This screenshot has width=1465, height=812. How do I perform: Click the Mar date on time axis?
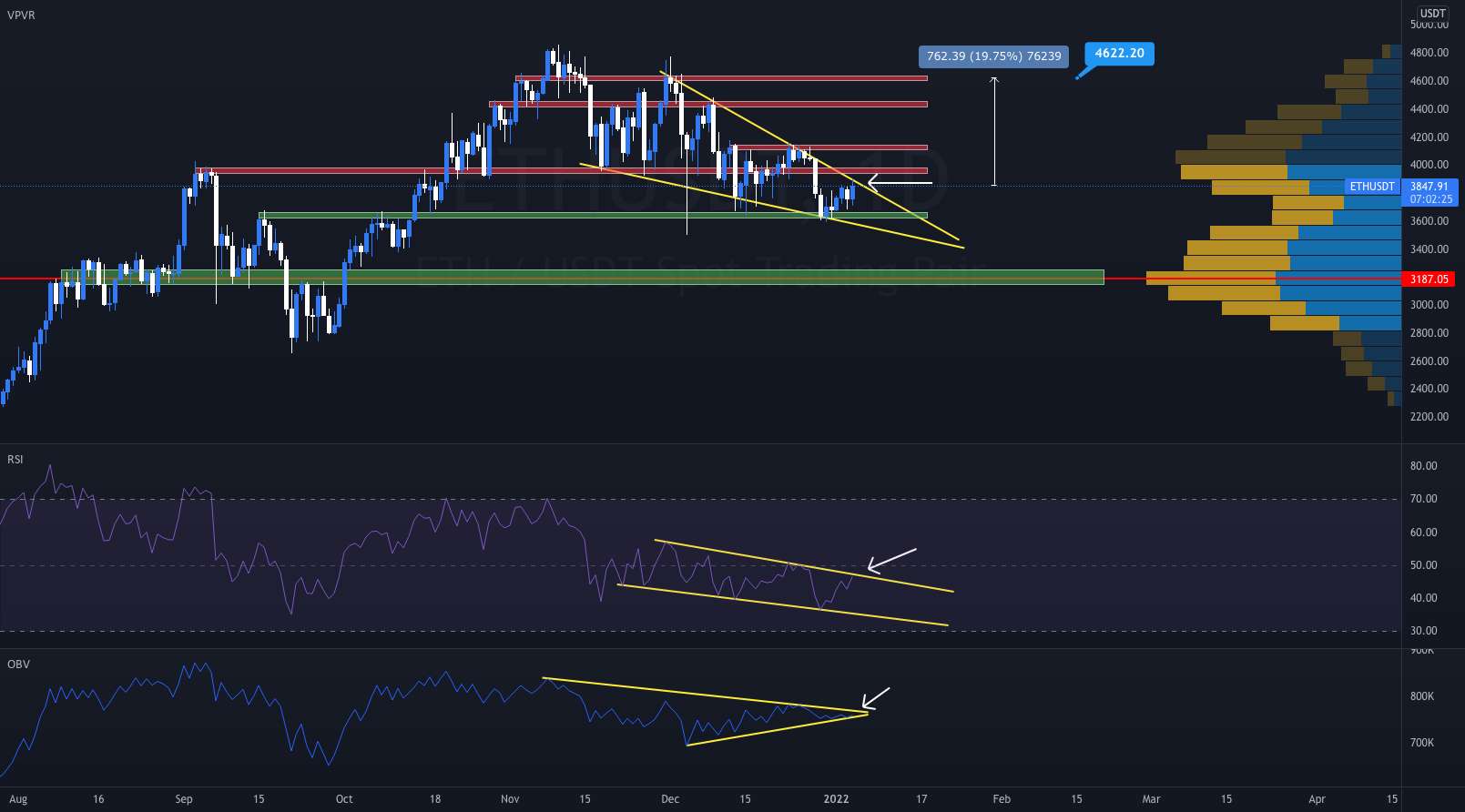point(1151,799)
